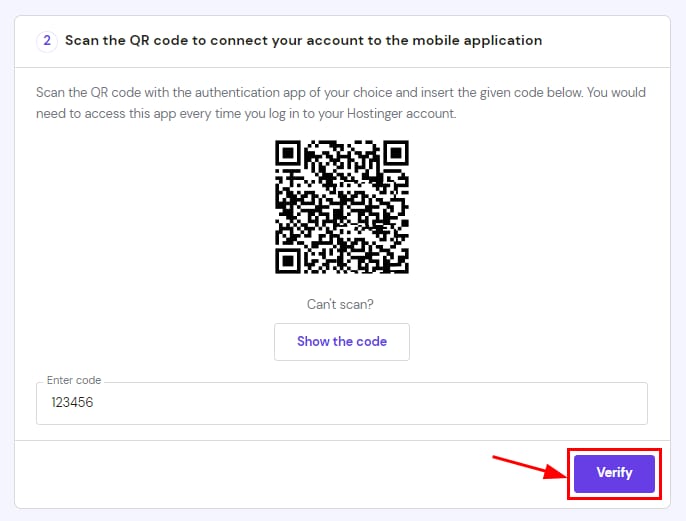The image size is (686, 521).
Task: Click the step 2 number circle
Action: pos(47,41)
